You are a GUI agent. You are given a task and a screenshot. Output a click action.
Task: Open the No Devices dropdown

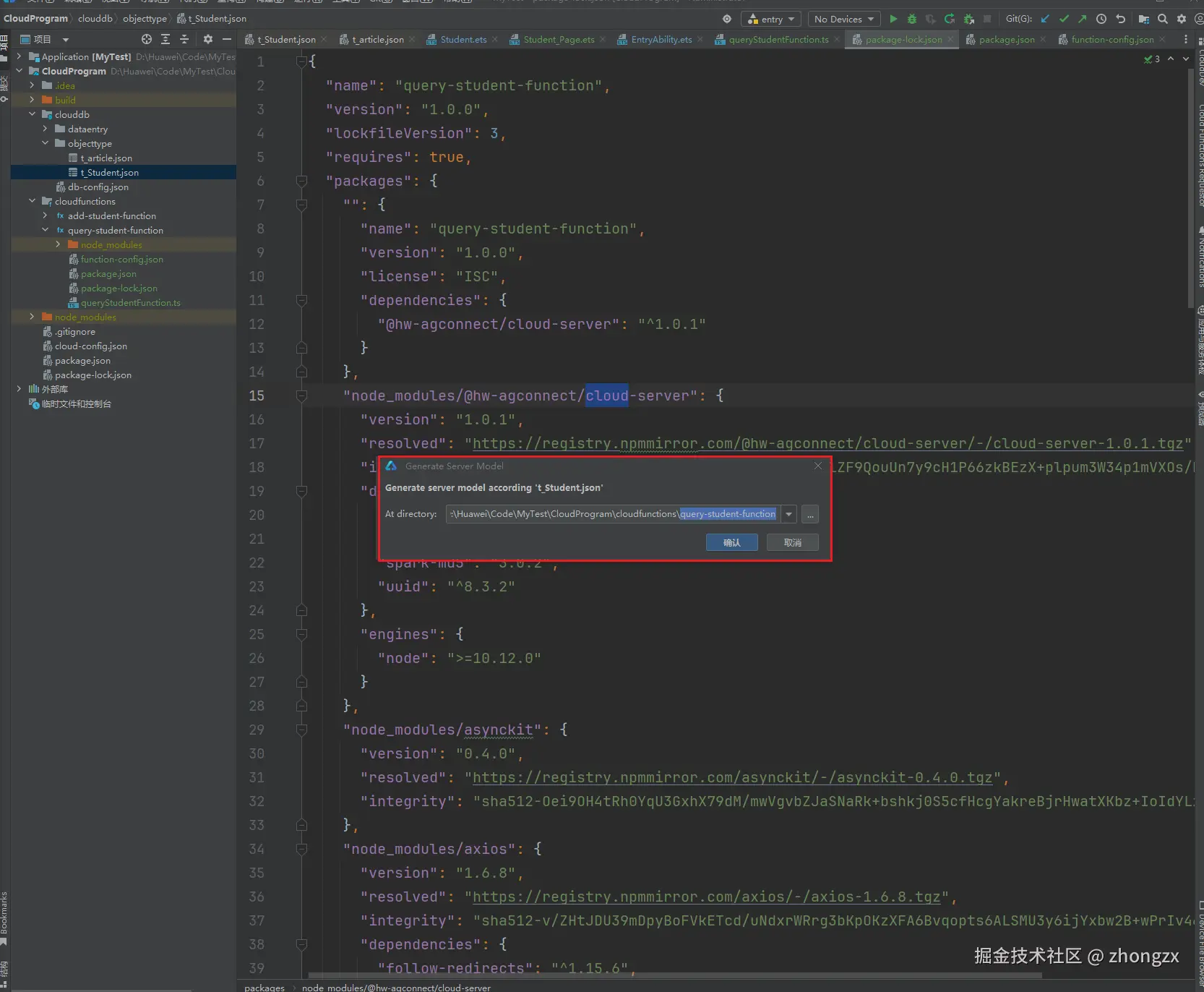coord(843,19)
